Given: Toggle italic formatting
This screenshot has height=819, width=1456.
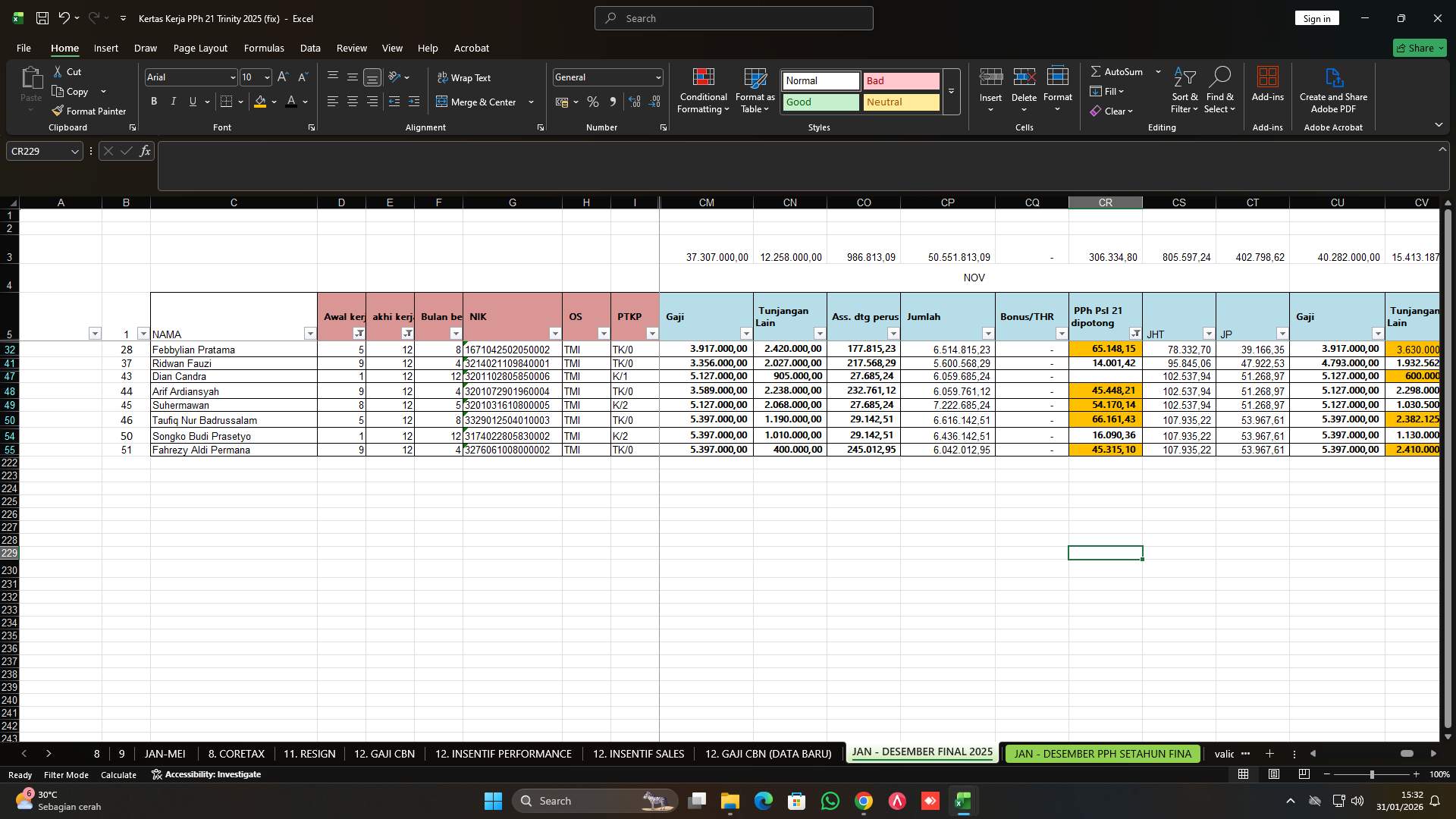Looking at the screenshot, I should [x=173, y=101].
